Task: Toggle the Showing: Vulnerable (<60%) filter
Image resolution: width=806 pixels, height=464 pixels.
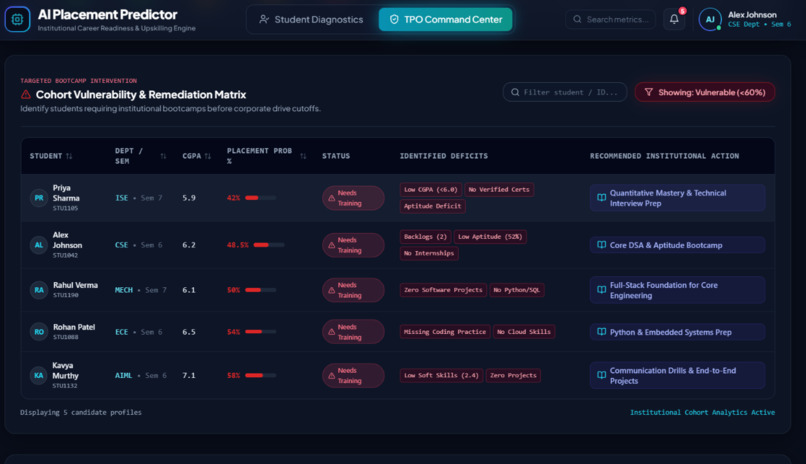Action: [x=705, y=92]
